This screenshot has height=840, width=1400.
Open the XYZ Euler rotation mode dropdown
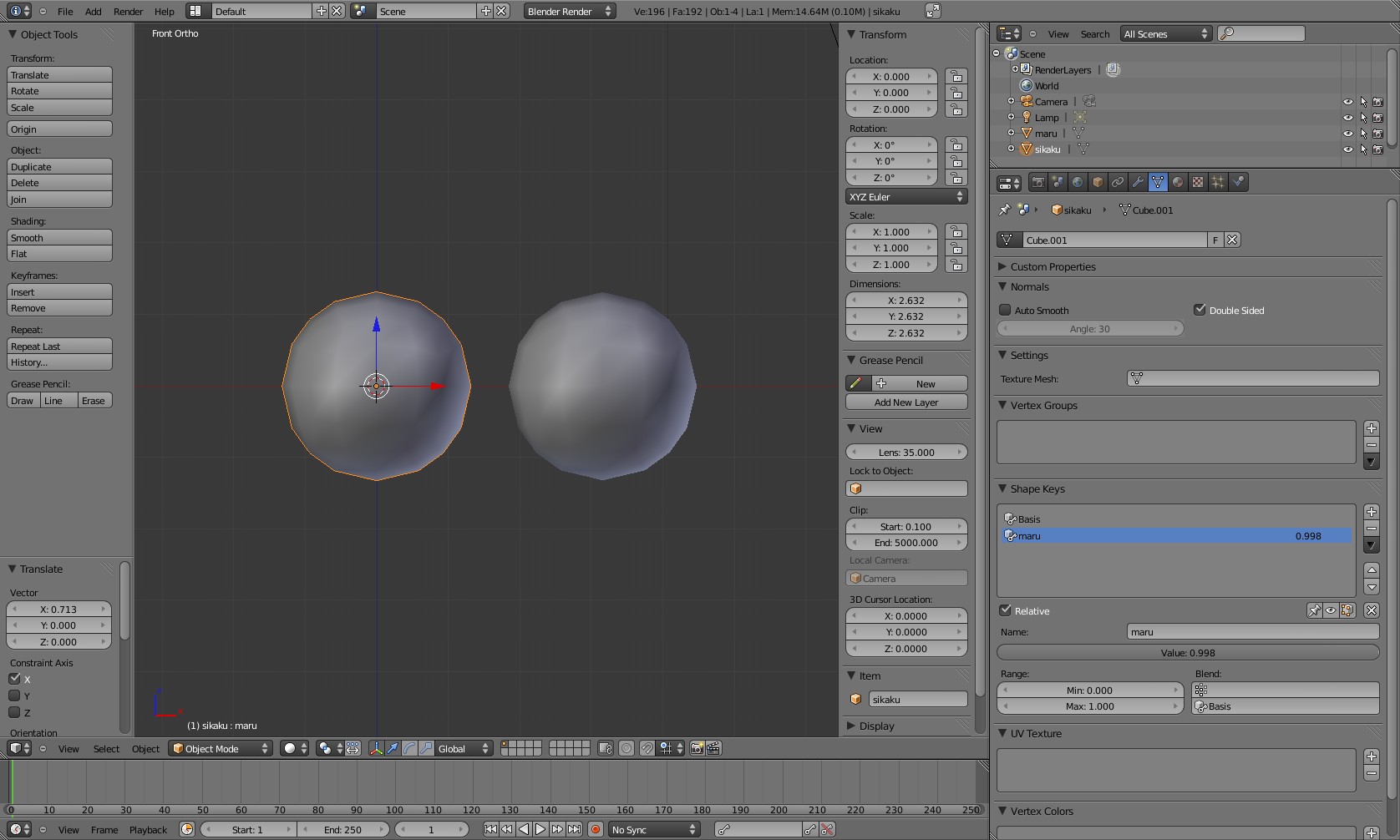[x=906, y=197]
